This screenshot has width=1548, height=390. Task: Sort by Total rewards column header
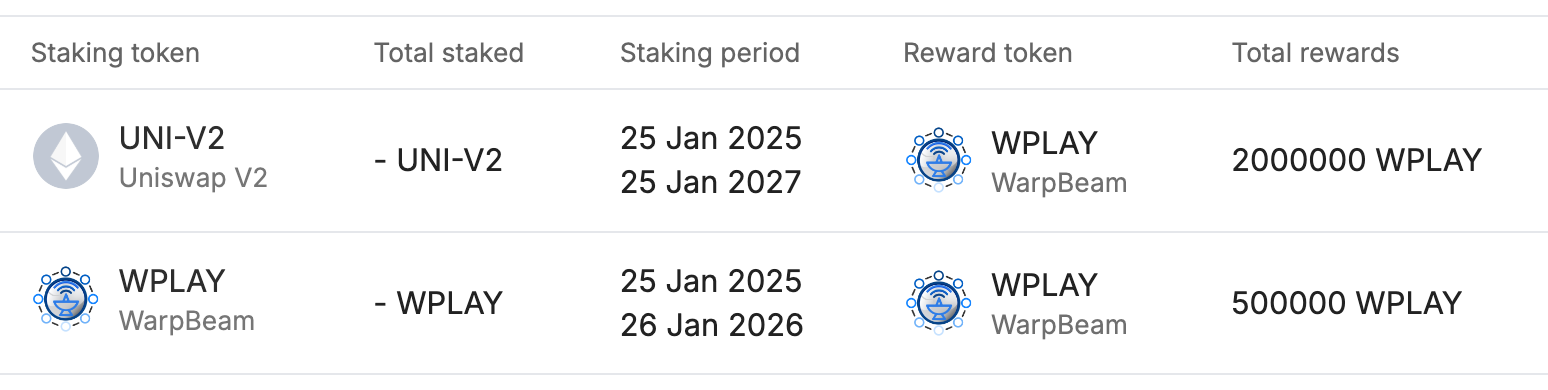(x=1315, y=53)
